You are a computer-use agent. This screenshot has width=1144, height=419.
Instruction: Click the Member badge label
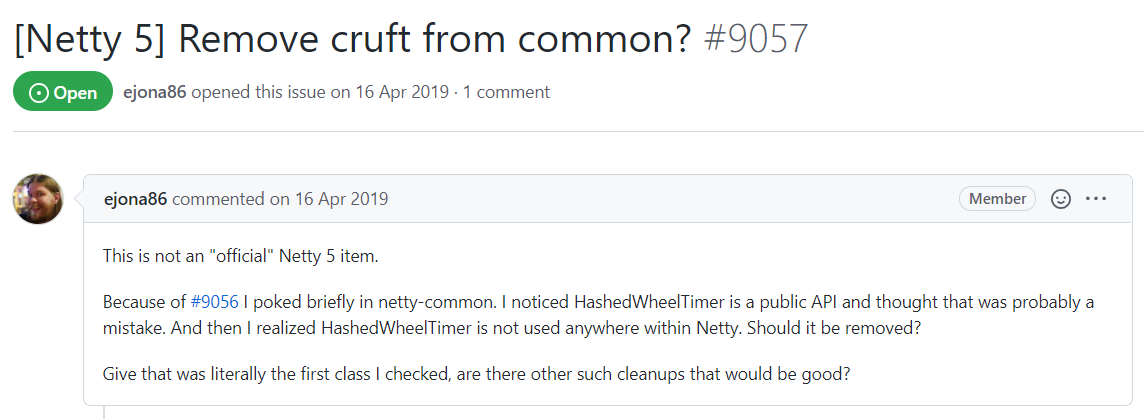coord(997,199)
